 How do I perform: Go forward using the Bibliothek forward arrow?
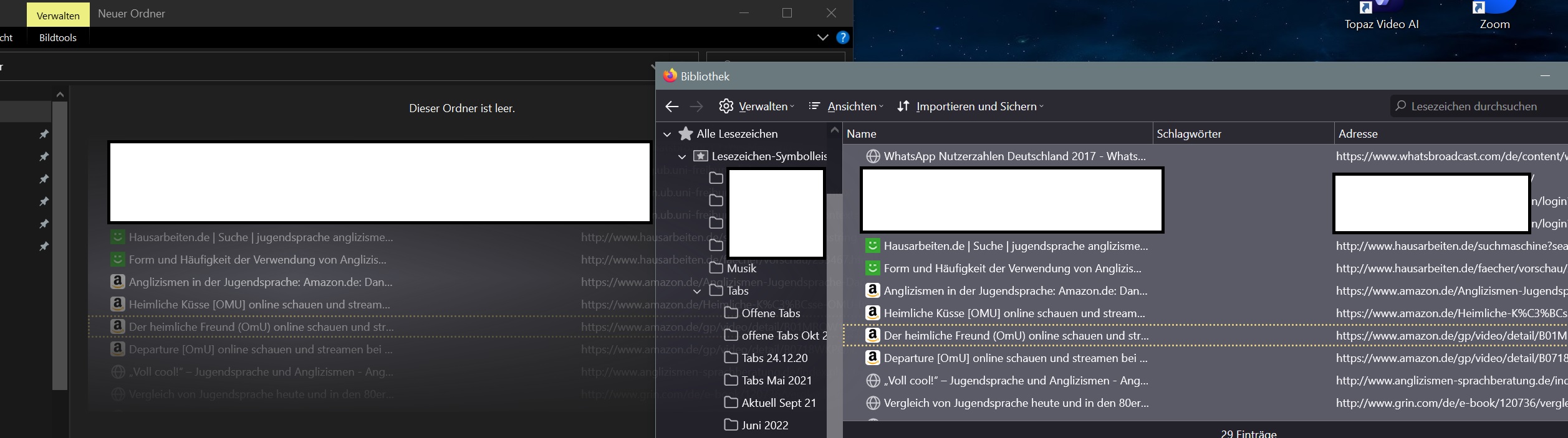696,107
